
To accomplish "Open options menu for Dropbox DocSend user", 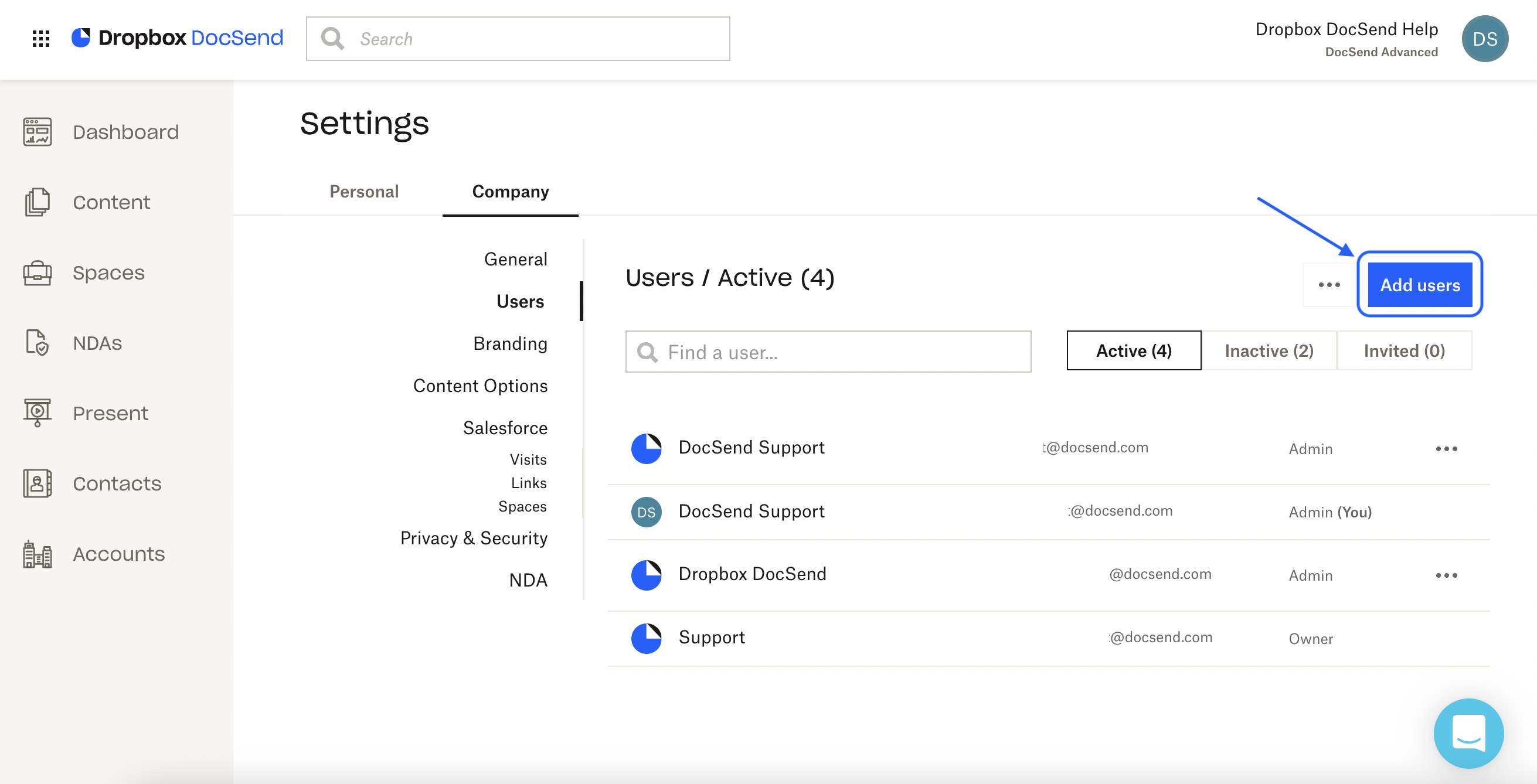I will pyautogui.click(x=1446, y=575).
